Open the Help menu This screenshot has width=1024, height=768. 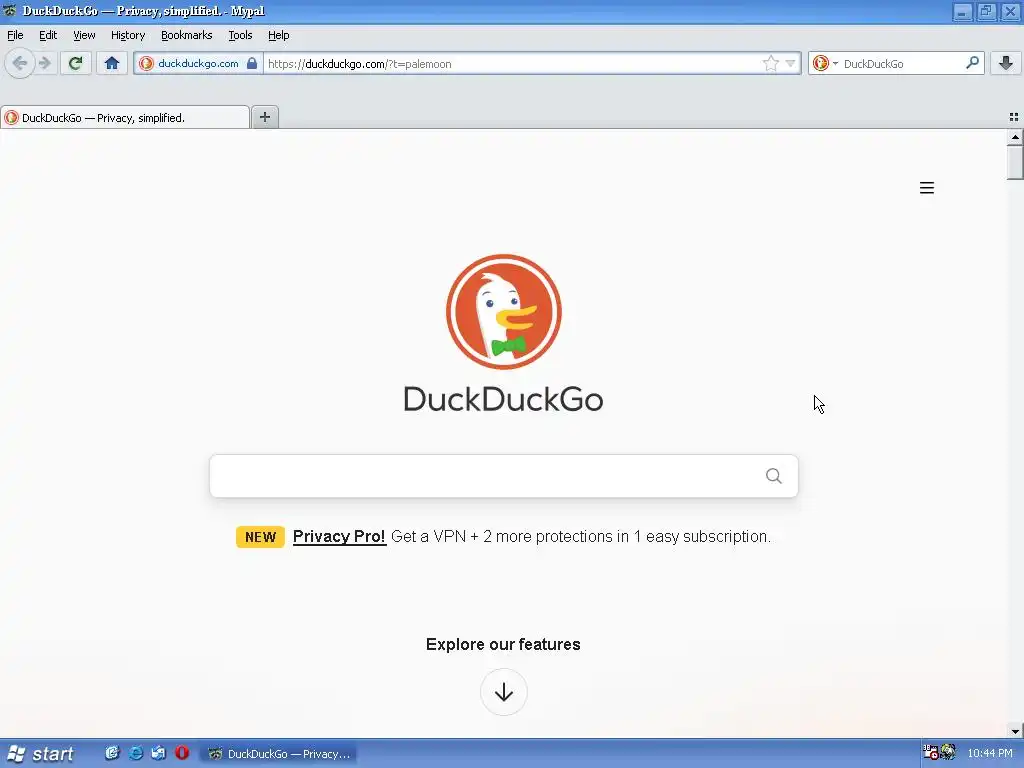[x=278, y=35]
